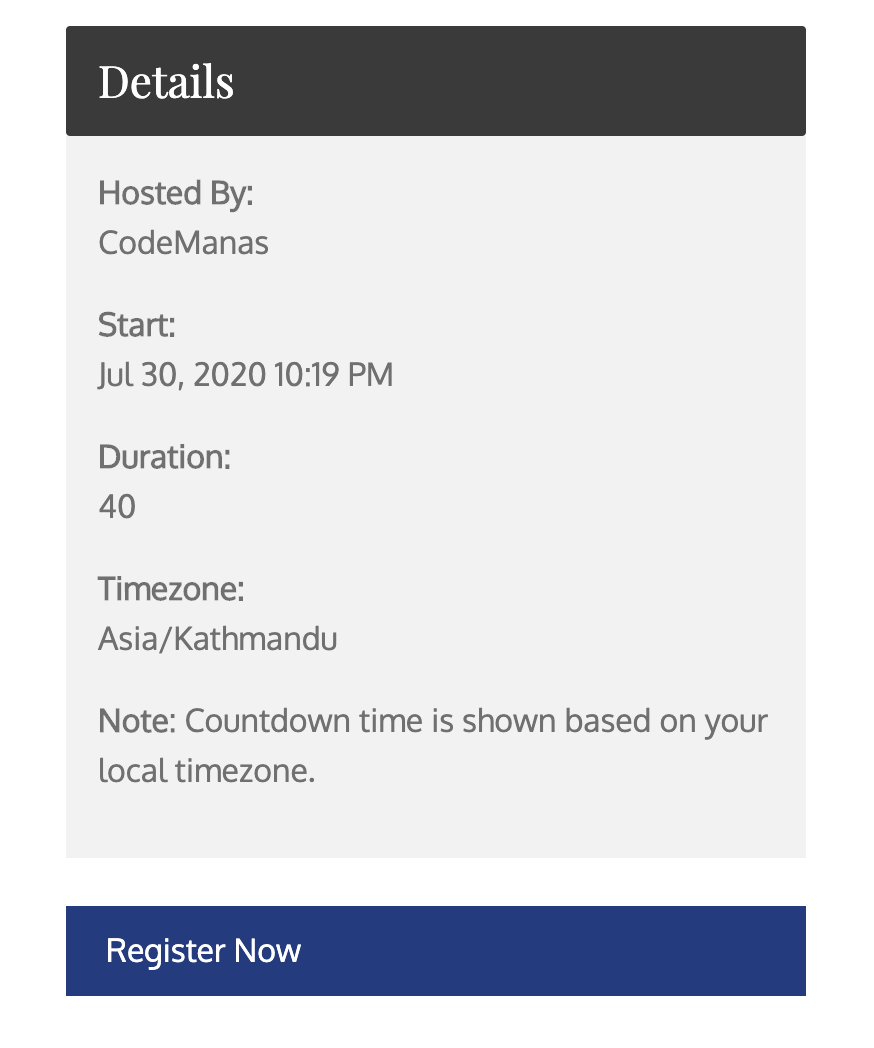Click the 10:19 PM start time
The height and width of the screenshot is (1048, 874).
click(x=333, y=374)
